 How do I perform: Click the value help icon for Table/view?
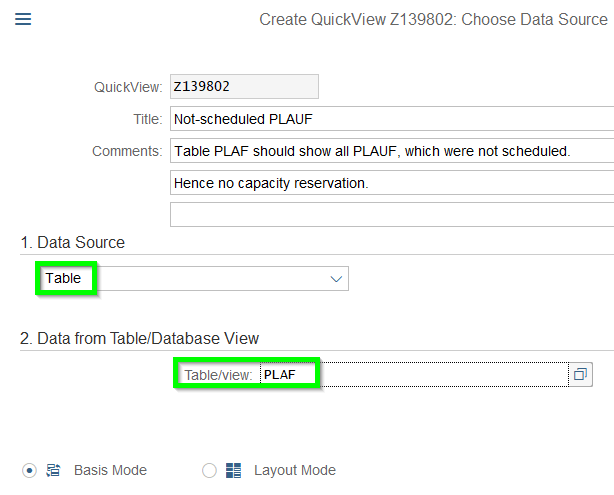tap(580, 374)
